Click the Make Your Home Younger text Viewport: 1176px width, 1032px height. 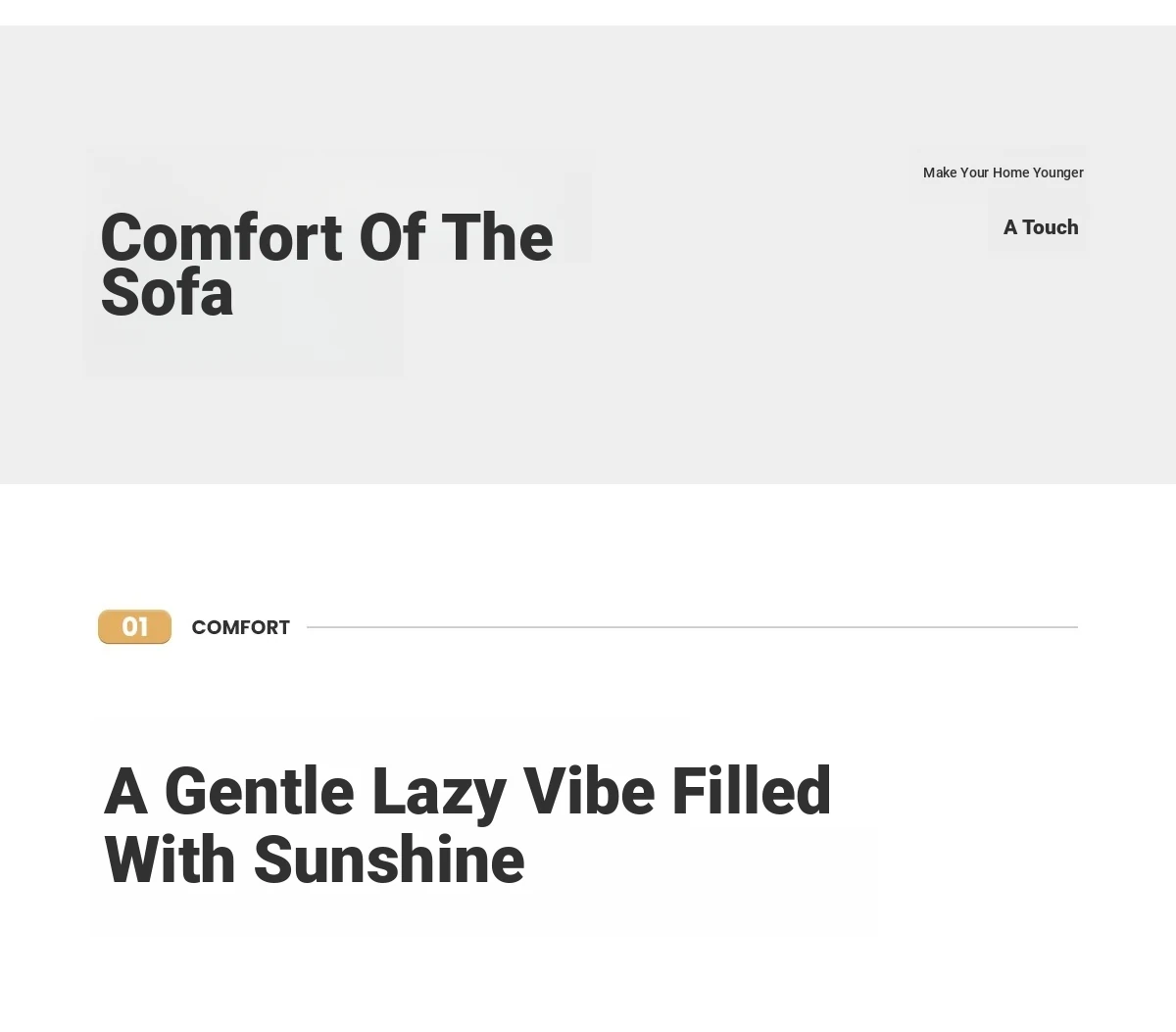(x=1003, y=172)
